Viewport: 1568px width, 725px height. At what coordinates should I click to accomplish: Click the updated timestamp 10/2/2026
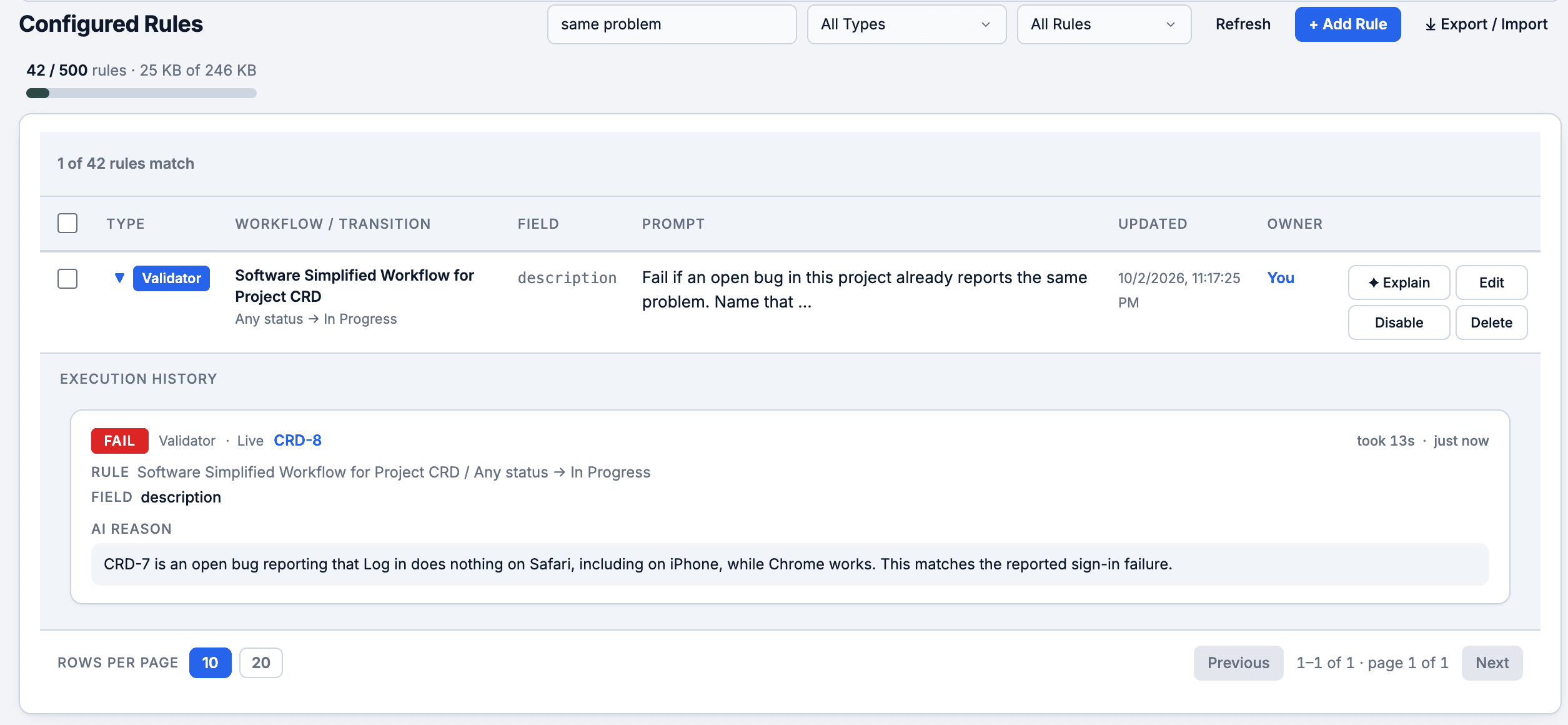coord(1179,290)
